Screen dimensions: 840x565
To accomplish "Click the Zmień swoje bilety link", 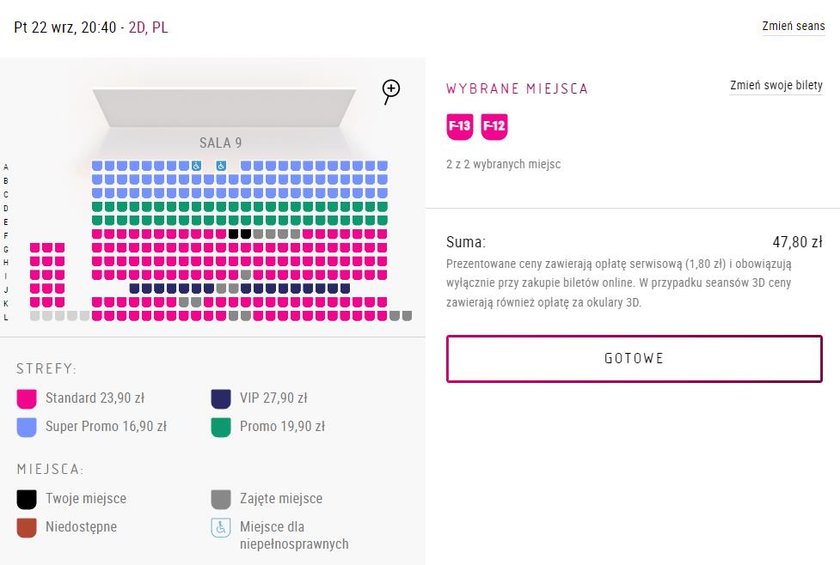I will pos(776,86).
